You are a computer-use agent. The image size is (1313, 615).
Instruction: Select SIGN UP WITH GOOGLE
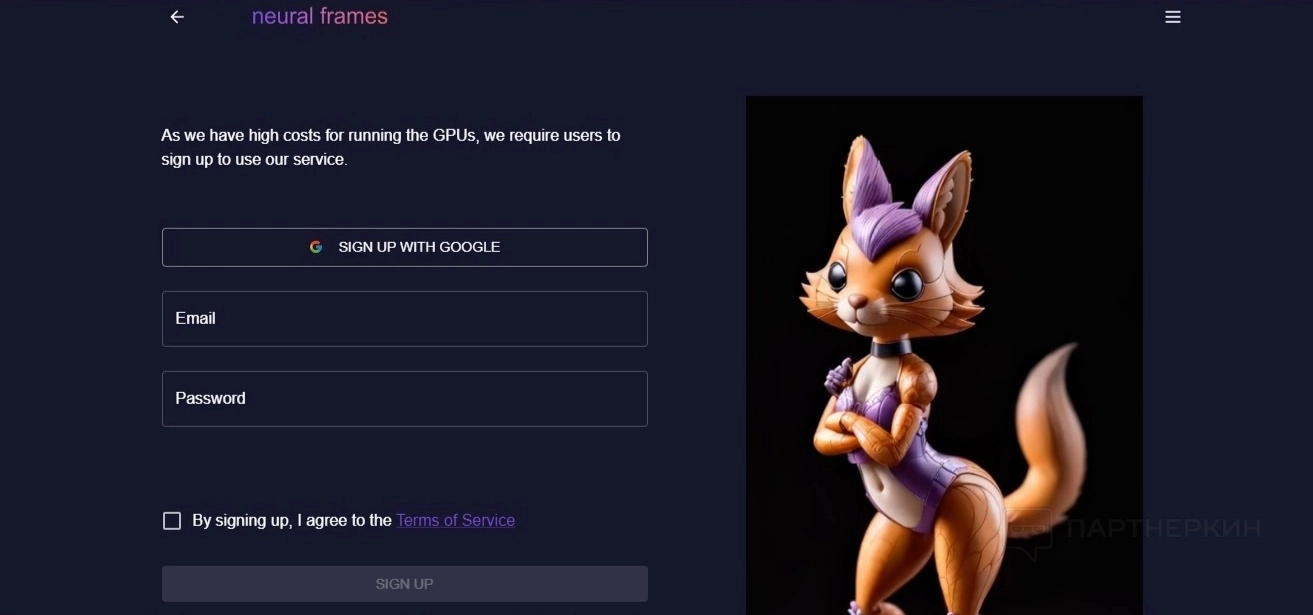[x=405, y=247]
